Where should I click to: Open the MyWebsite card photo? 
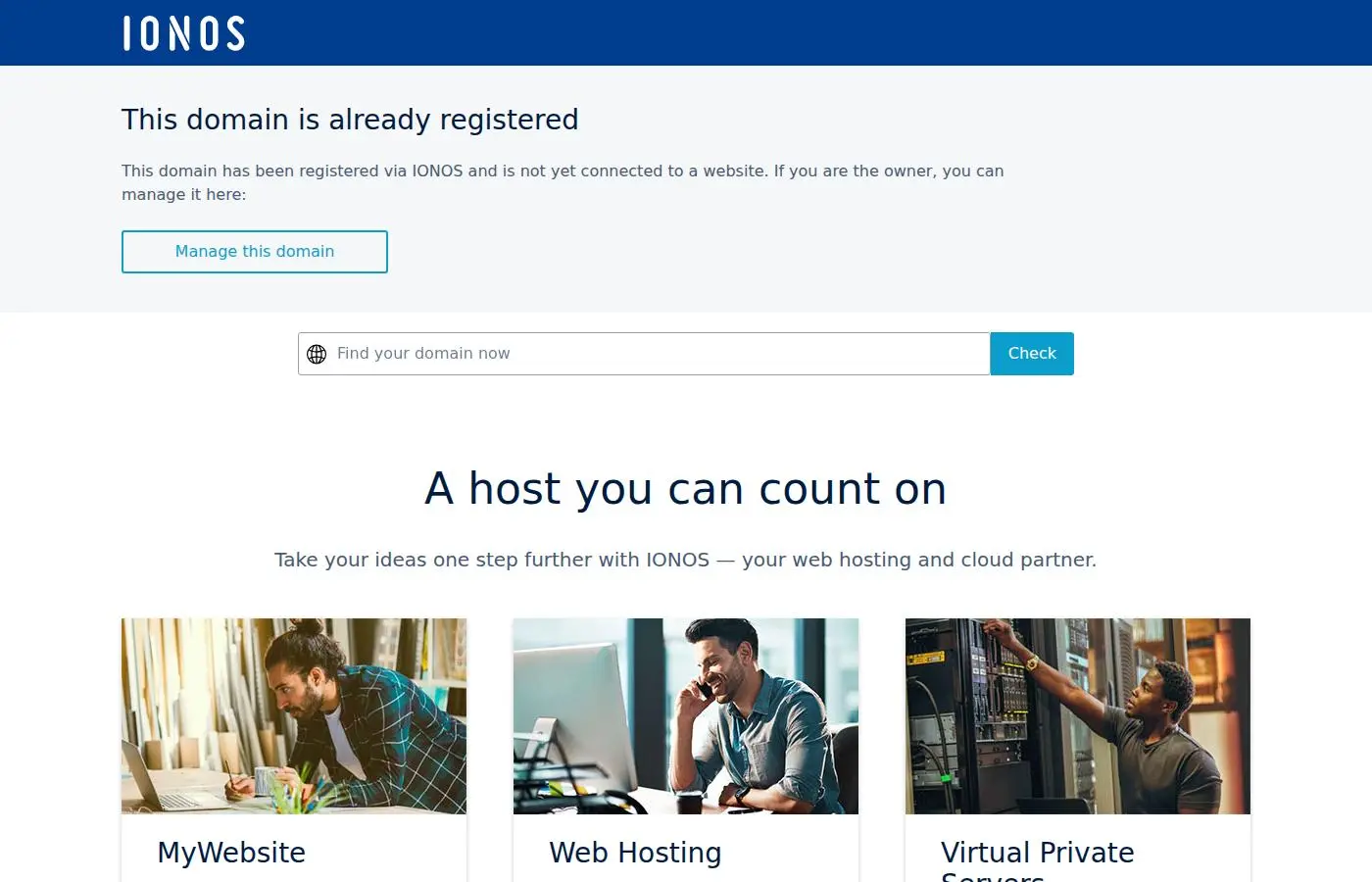coord(294,716)
